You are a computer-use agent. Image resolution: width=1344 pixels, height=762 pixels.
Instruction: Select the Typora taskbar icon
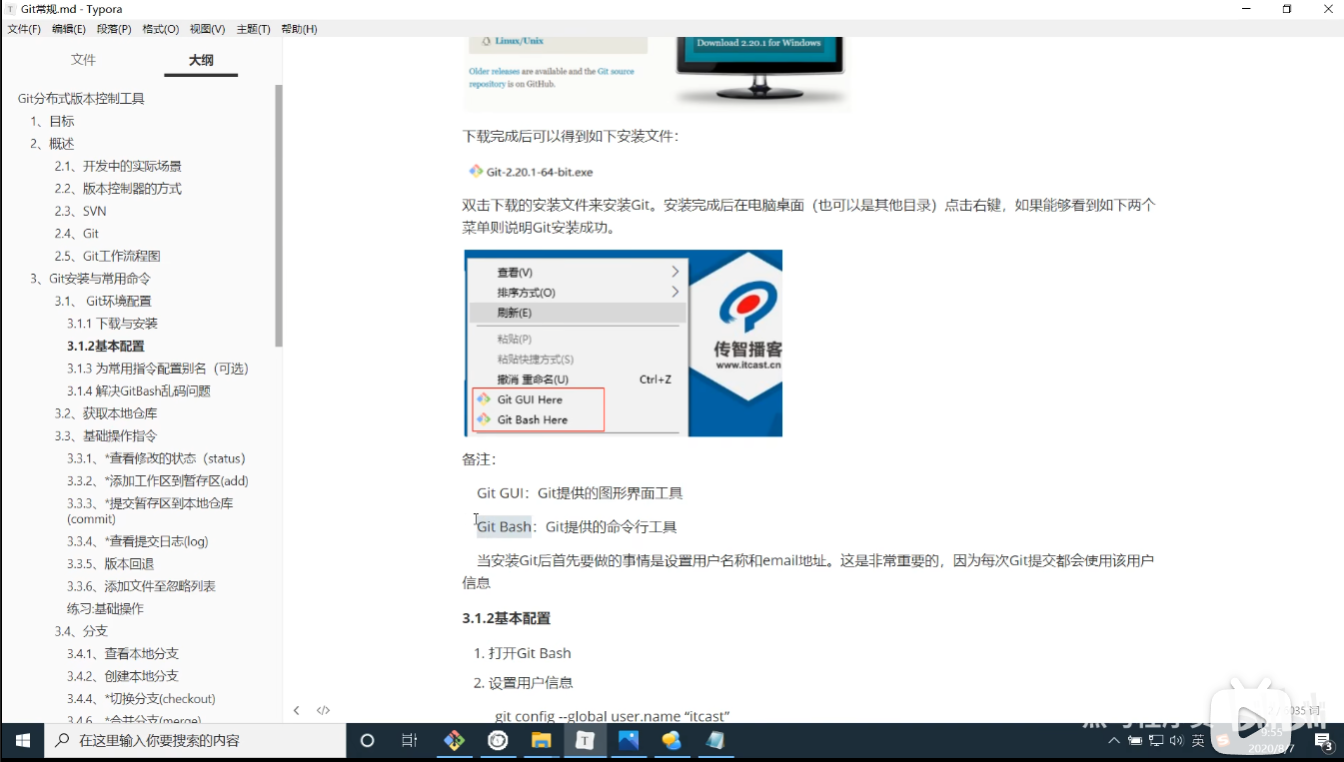pos(585,741)
